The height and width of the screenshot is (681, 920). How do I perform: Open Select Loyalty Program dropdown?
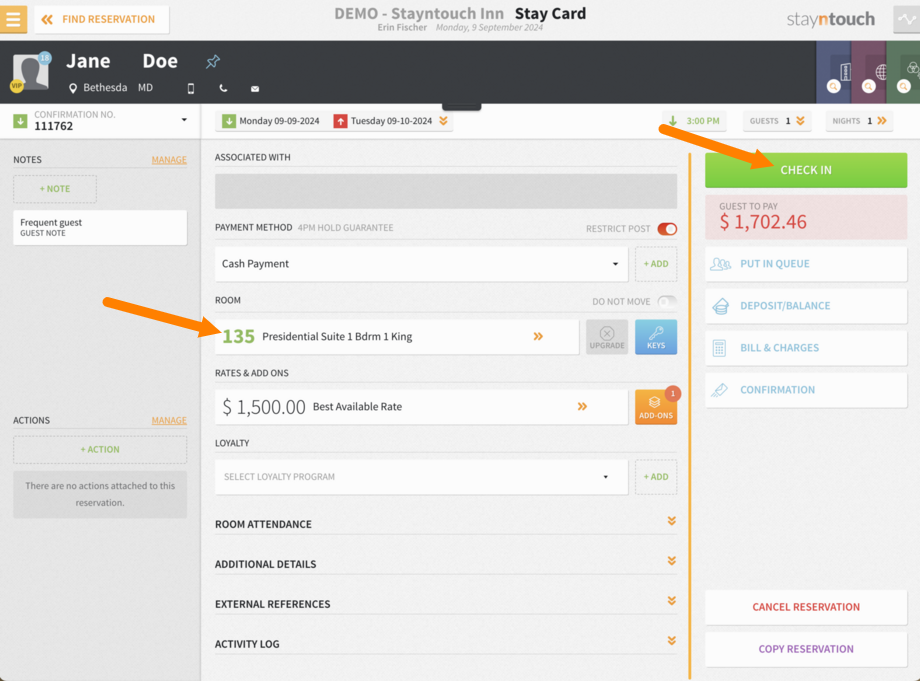(421, 477)
